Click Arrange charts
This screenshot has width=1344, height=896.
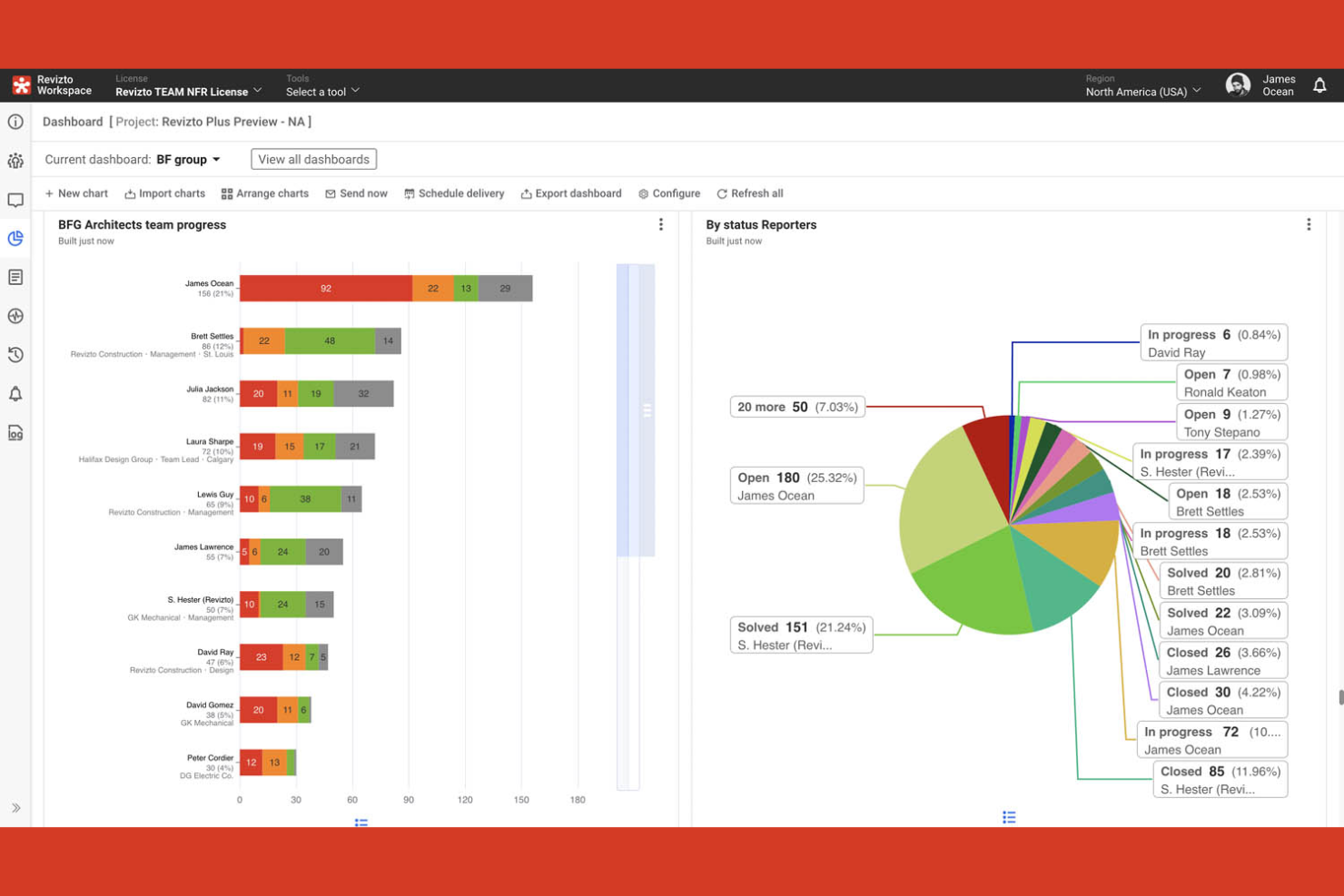(265, 193)
